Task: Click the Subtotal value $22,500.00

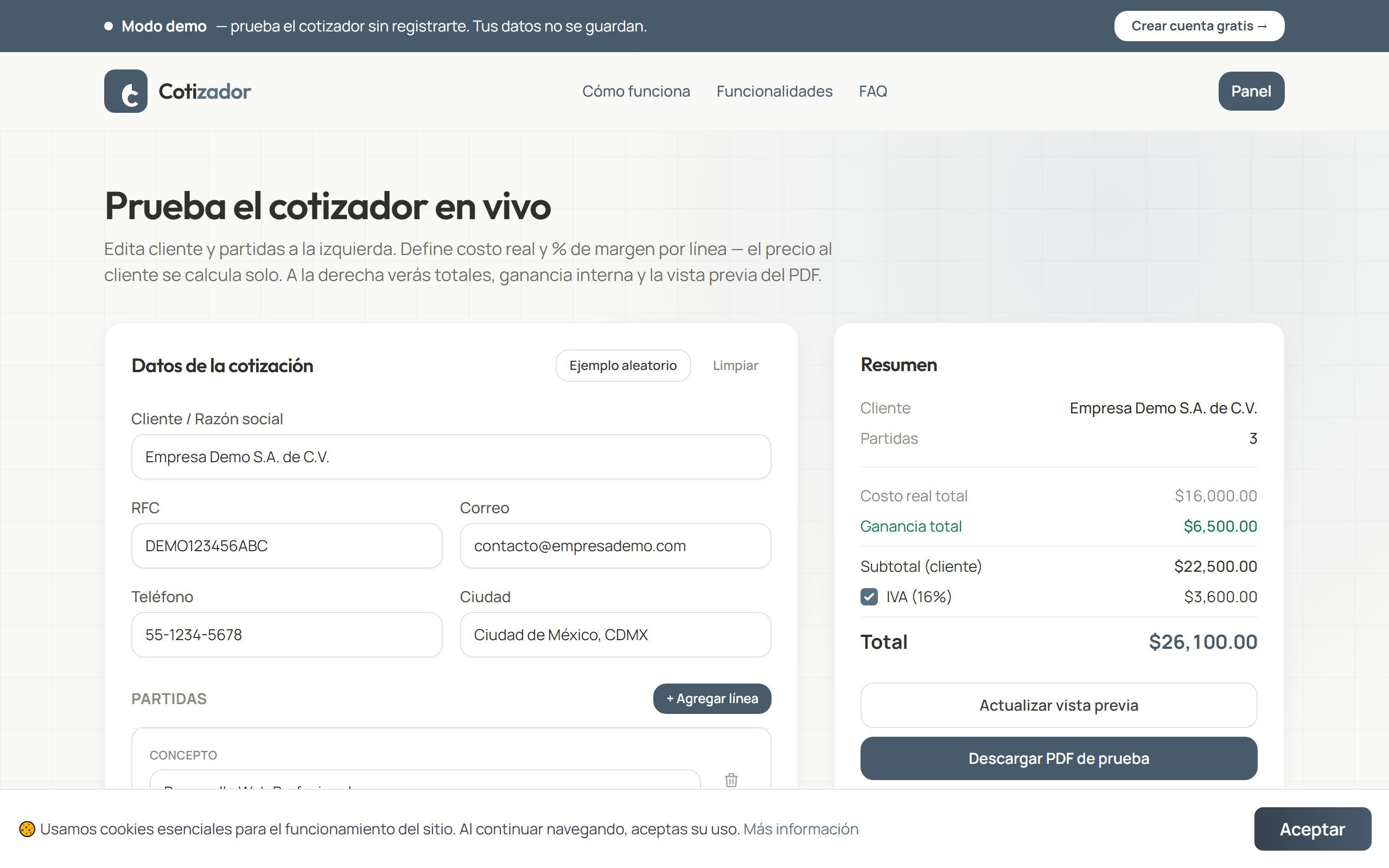Action: coord(1216,566)
